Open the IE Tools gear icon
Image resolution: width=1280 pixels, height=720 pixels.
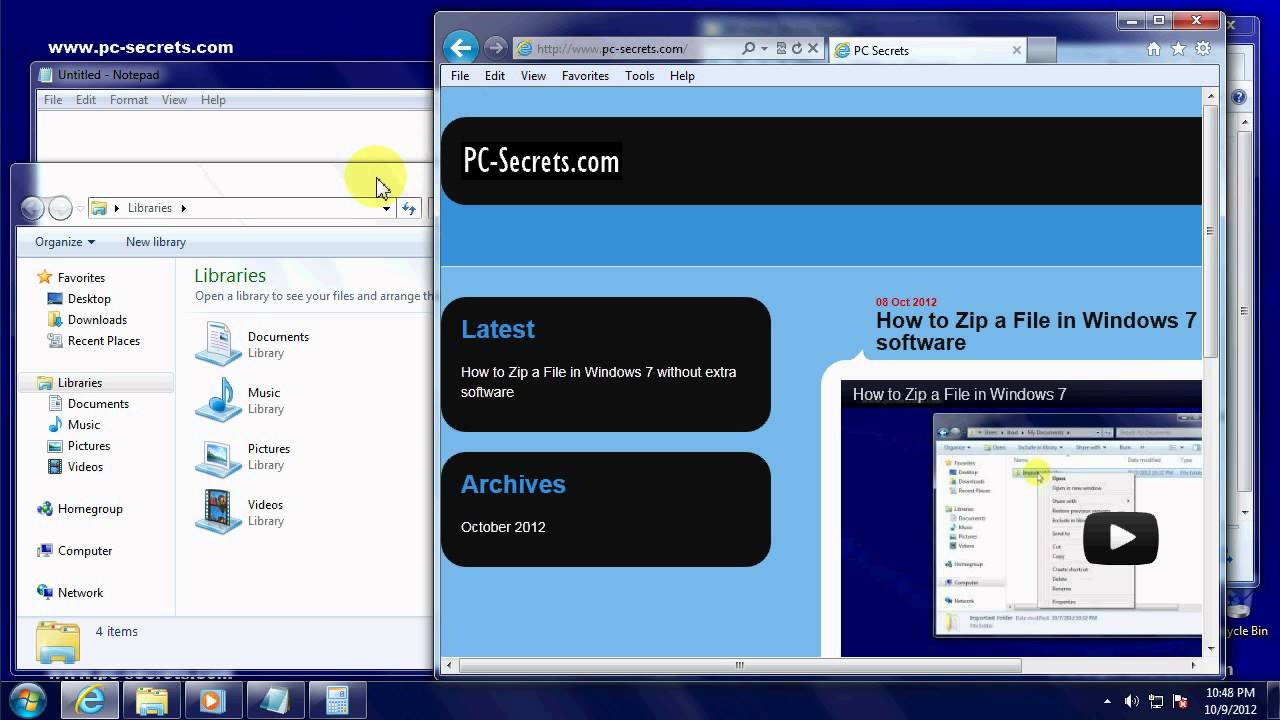click(x=1203, y=48)
